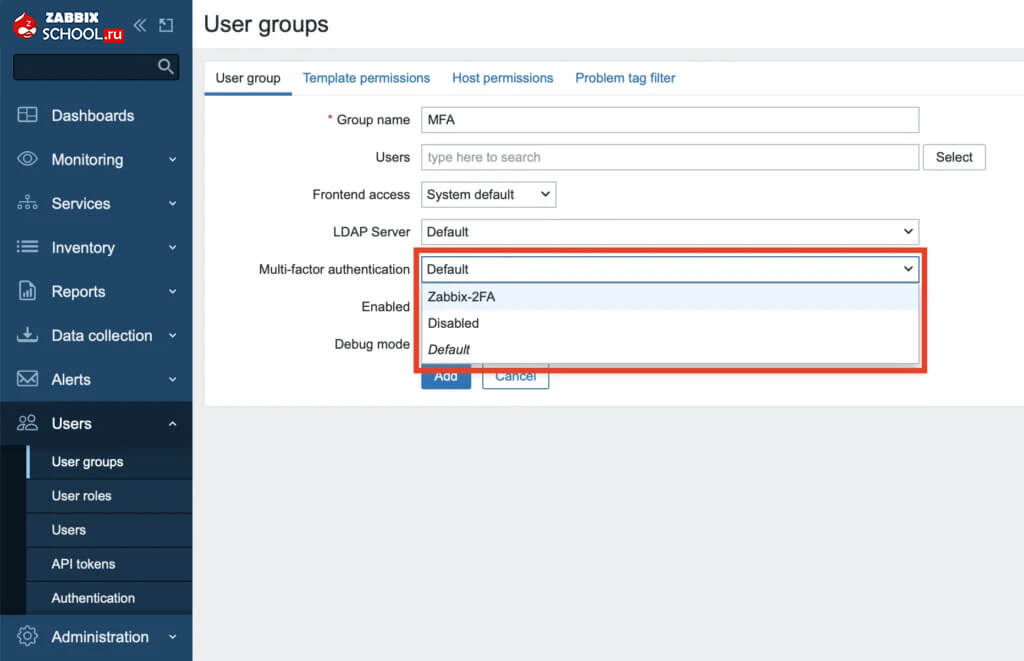Open the LDAP Server dropdown
This screenshot has height=661, width=1024.
click(670, 232)
